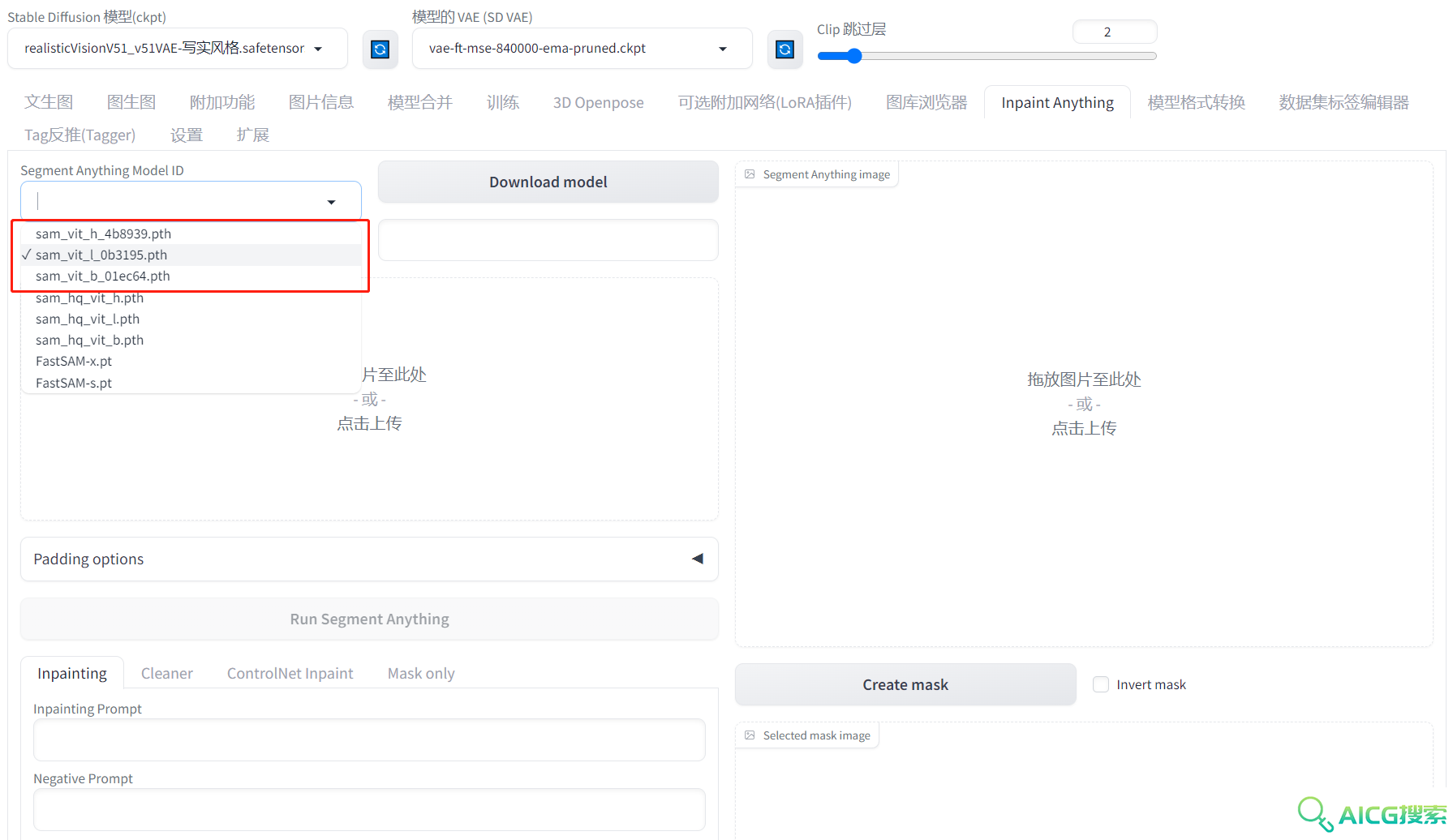Switch to the Mask only sub-tab
Image resolution: width=1453 pixels, height=840 pixels.
pyautogui.click(x=421, y=673)
